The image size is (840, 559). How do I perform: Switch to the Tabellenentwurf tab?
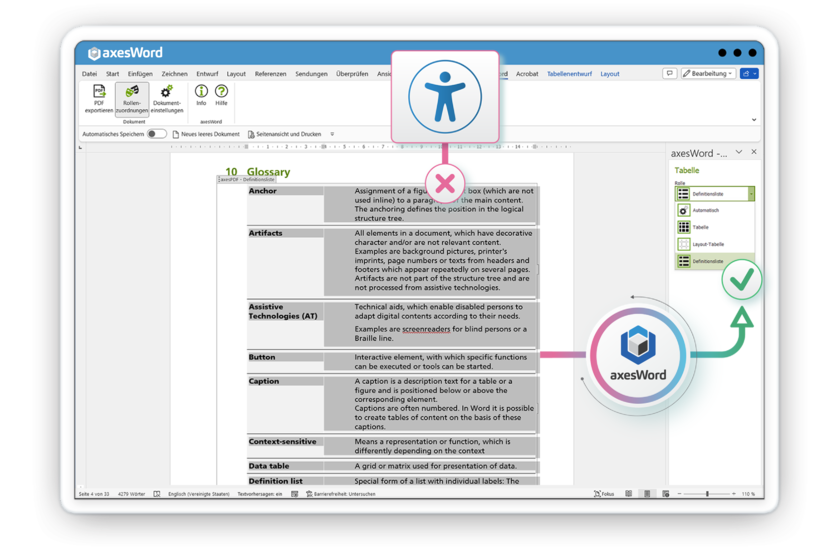tap(569, 74)
